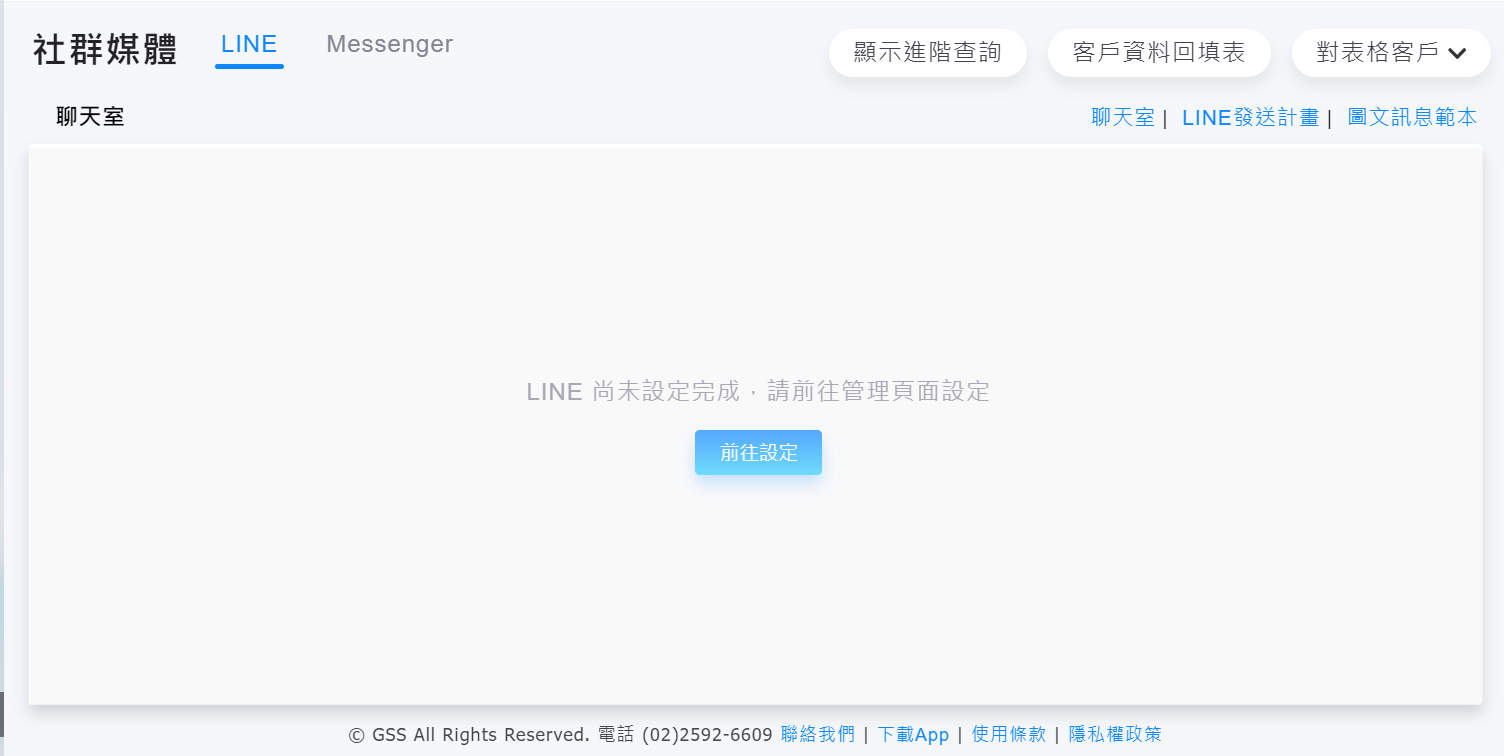1504x756 pixels.
Task: Go to the LINE發送計畫 page
Action: 1250,118
